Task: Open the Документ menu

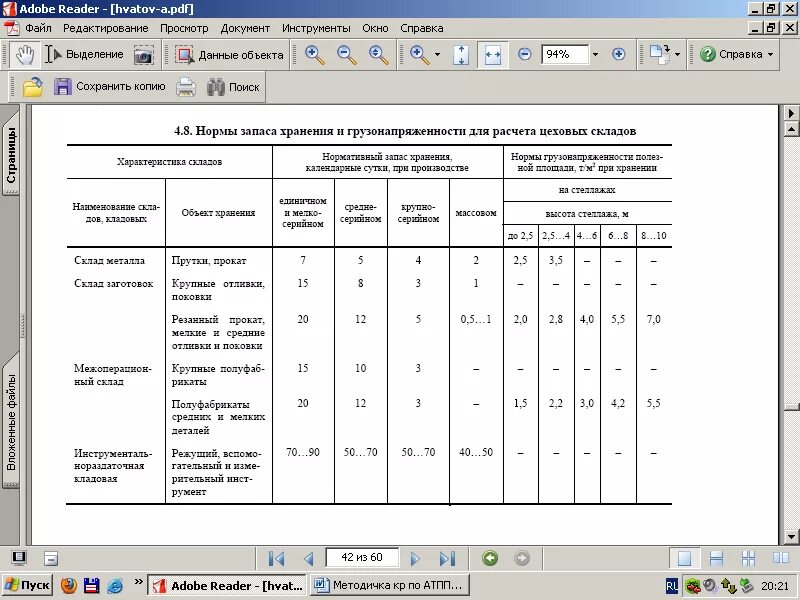Action: [245, 29]
